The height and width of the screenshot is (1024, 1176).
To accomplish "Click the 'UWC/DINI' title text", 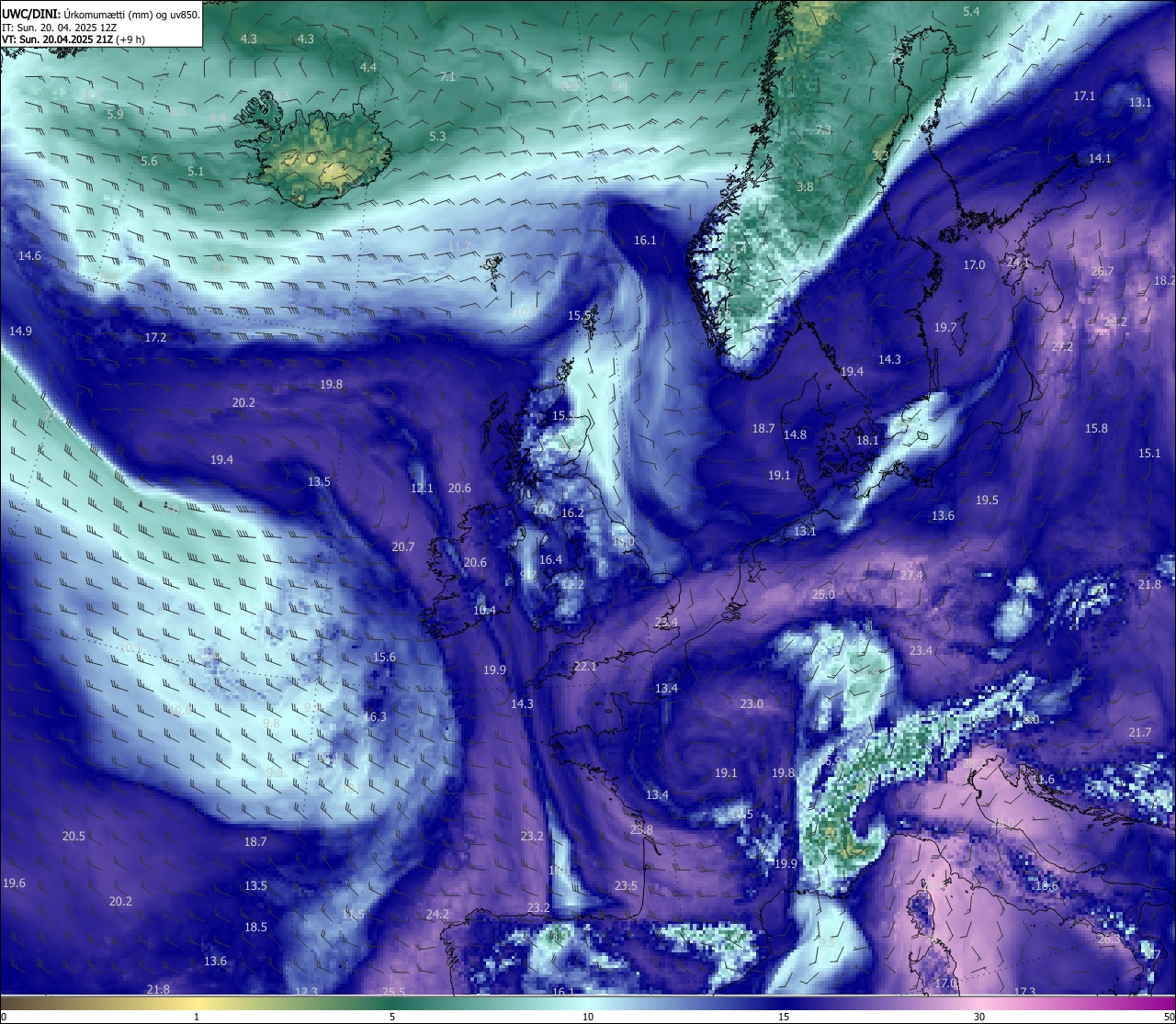I will click(x=31, y=15).
